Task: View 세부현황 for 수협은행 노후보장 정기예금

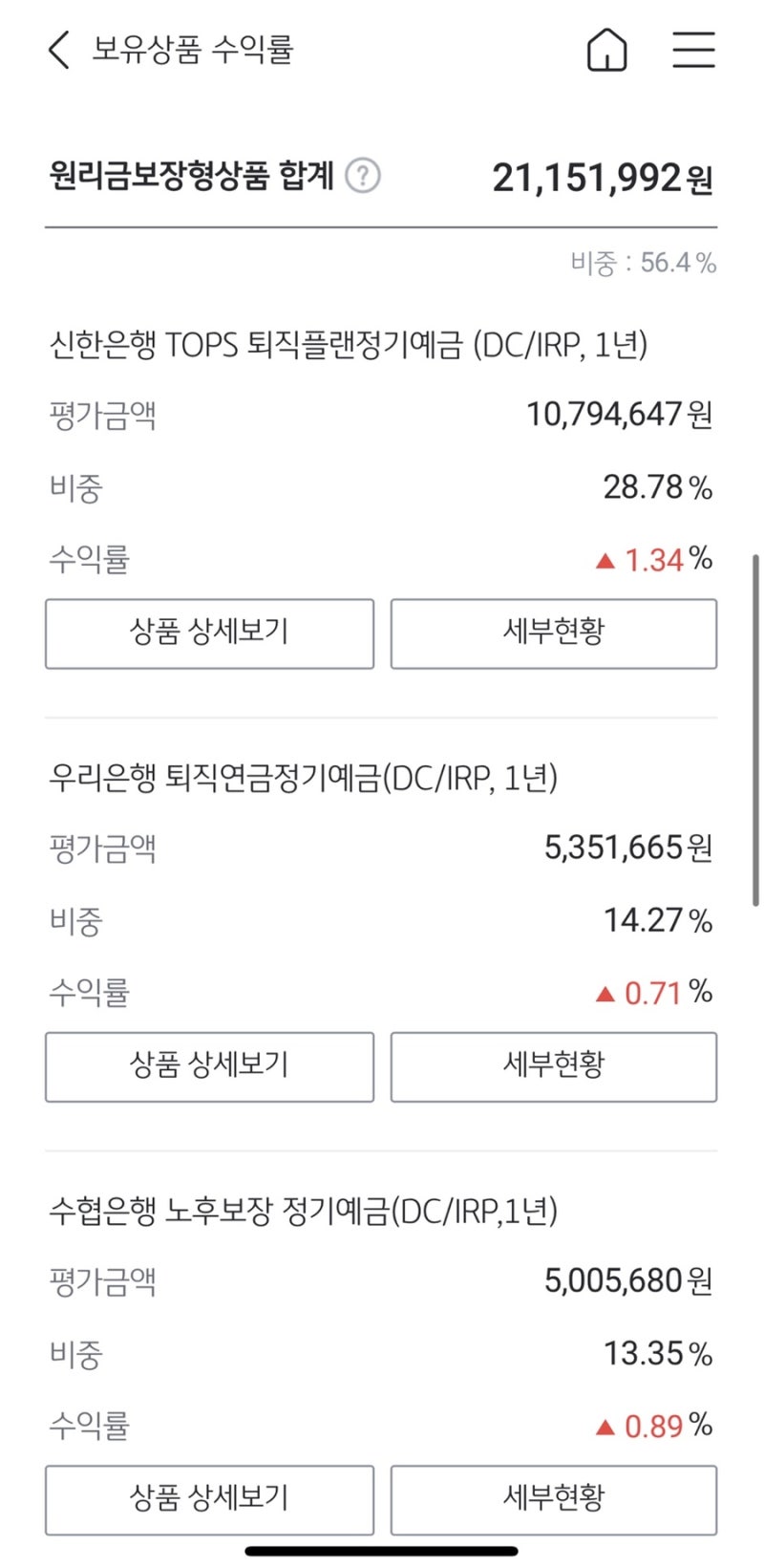Action: coord(554,1500)
